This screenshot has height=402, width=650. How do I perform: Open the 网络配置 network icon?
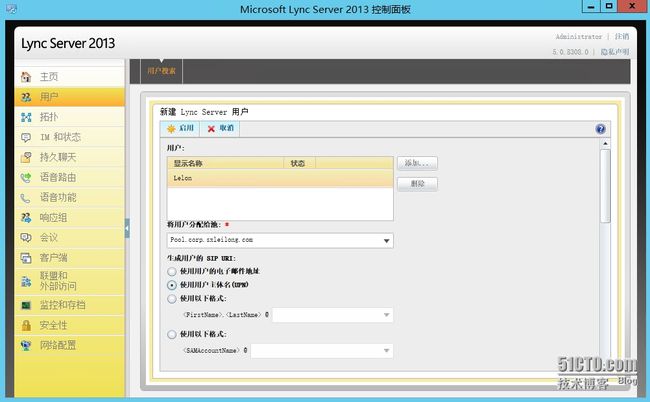[26, 345]
